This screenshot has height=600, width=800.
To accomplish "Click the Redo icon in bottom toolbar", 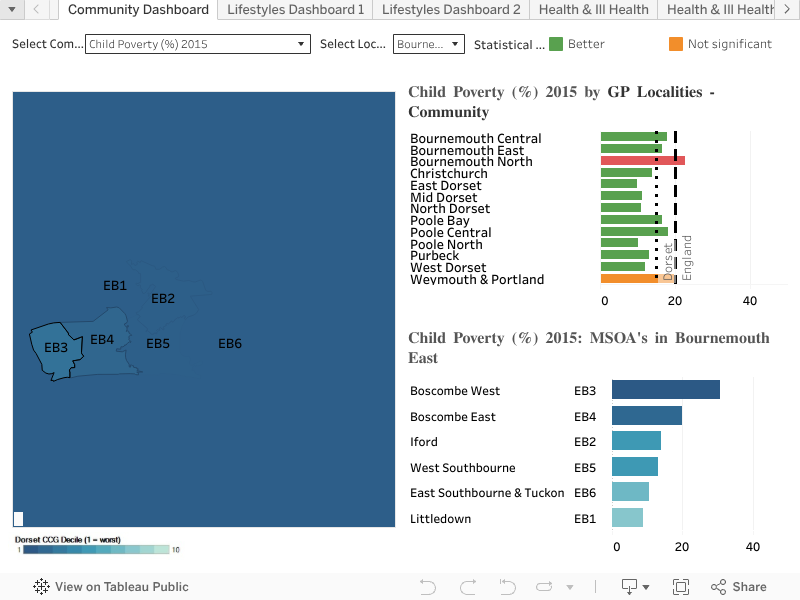I will click(467, 587).
